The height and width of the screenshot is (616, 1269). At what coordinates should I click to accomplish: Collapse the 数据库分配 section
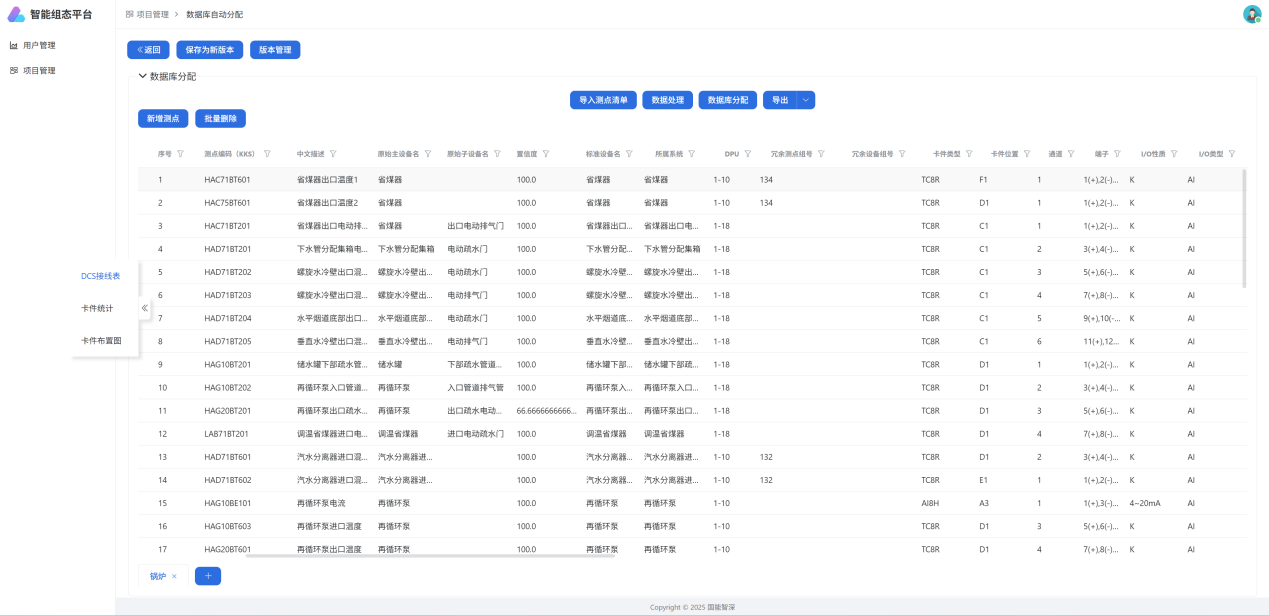(x=142, y=76)
